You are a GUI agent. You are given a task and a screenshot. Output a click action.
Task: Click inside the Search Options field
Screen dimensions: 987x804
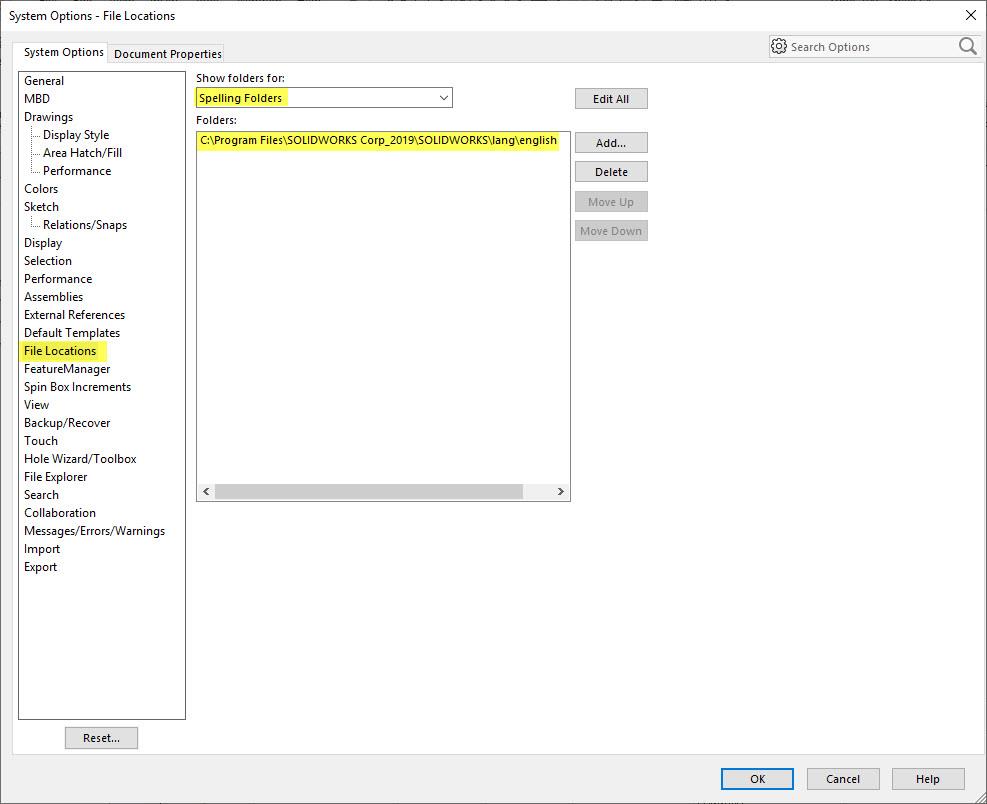click(870, 46)
